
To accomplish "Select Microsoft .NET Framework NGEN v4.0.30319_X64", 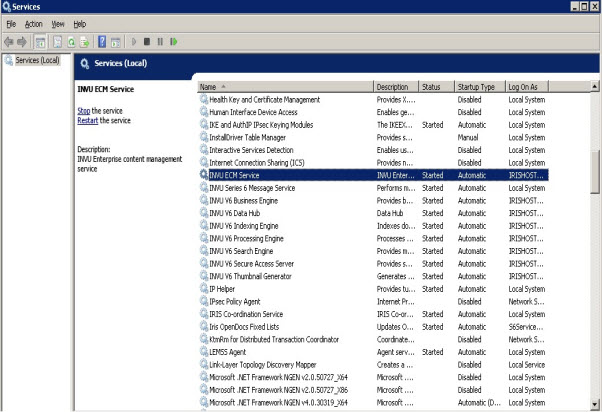I will click(278, 403).
